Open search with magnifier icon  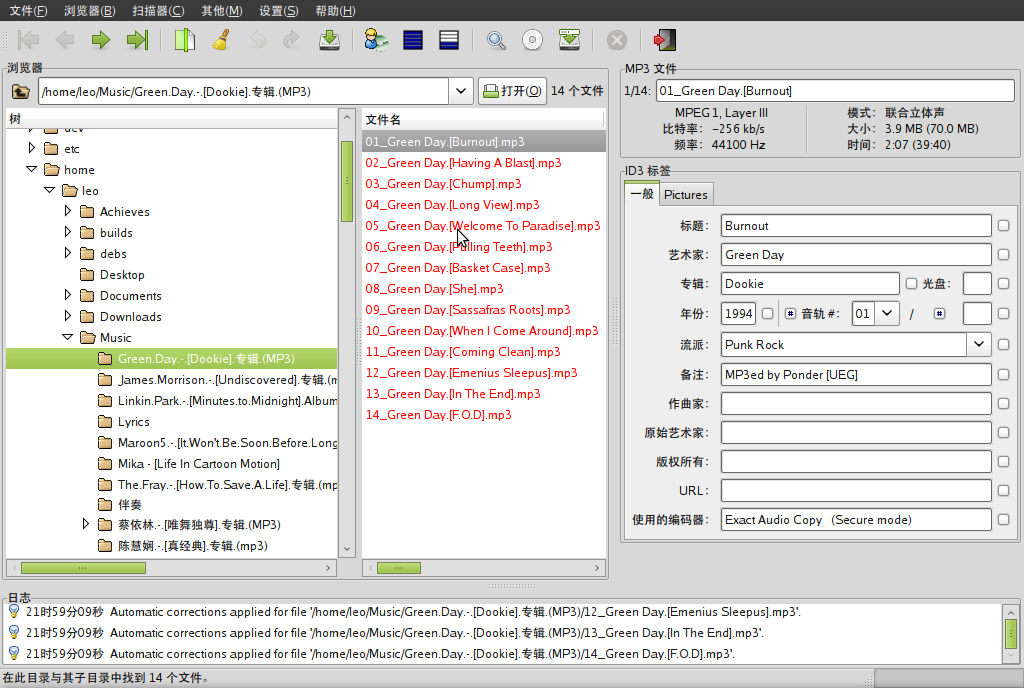(496, 40)
